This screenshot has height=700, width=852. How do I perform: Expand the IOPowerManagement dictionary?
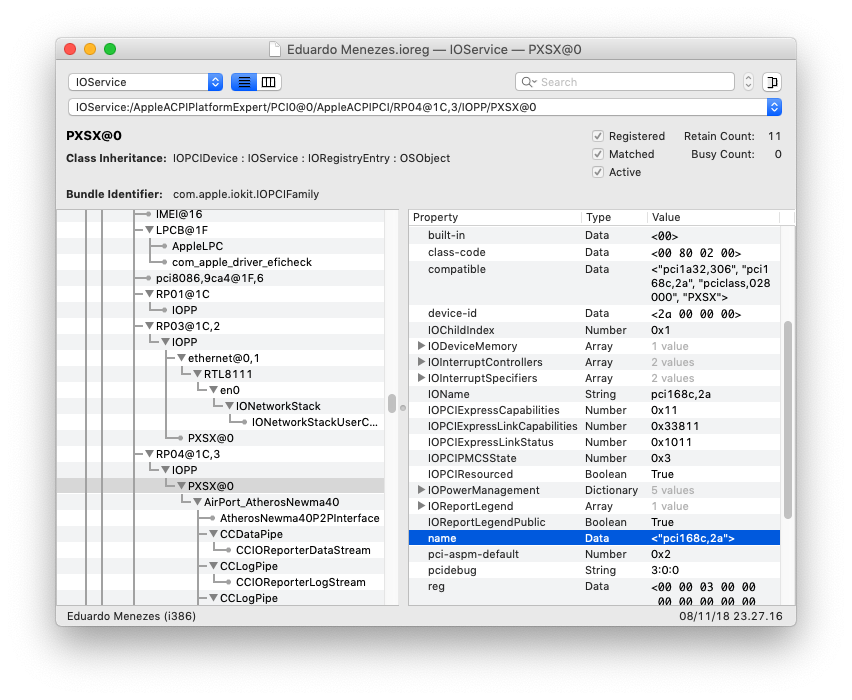tap(421, 490)
